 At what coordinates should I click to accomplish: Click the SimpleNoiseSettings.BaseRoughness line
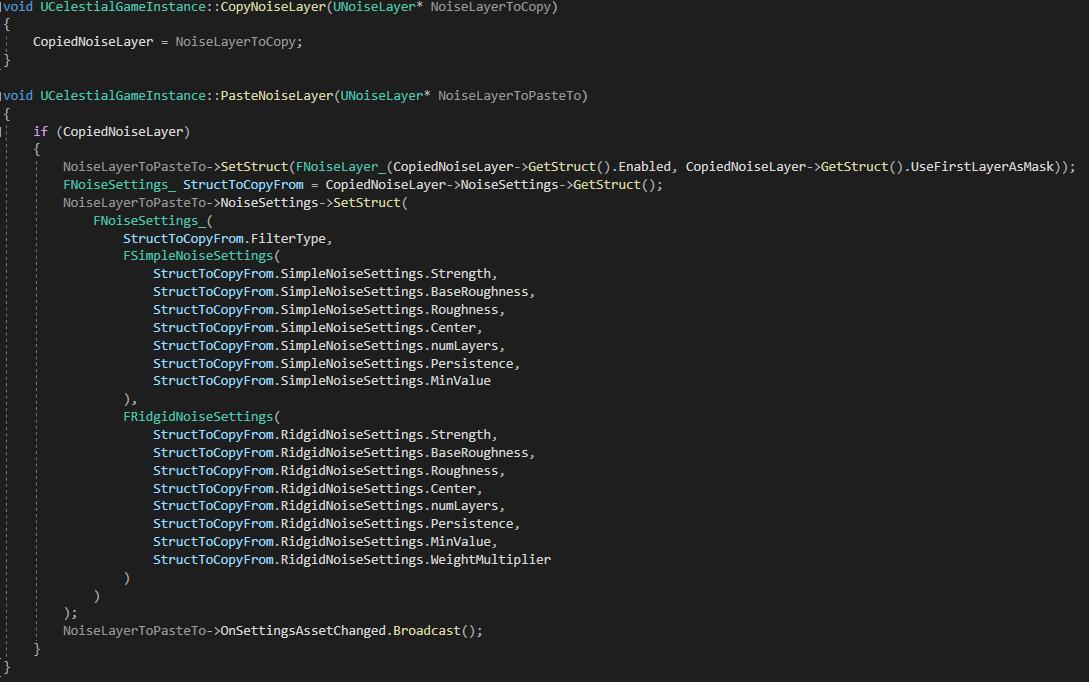tap(344, 292)
